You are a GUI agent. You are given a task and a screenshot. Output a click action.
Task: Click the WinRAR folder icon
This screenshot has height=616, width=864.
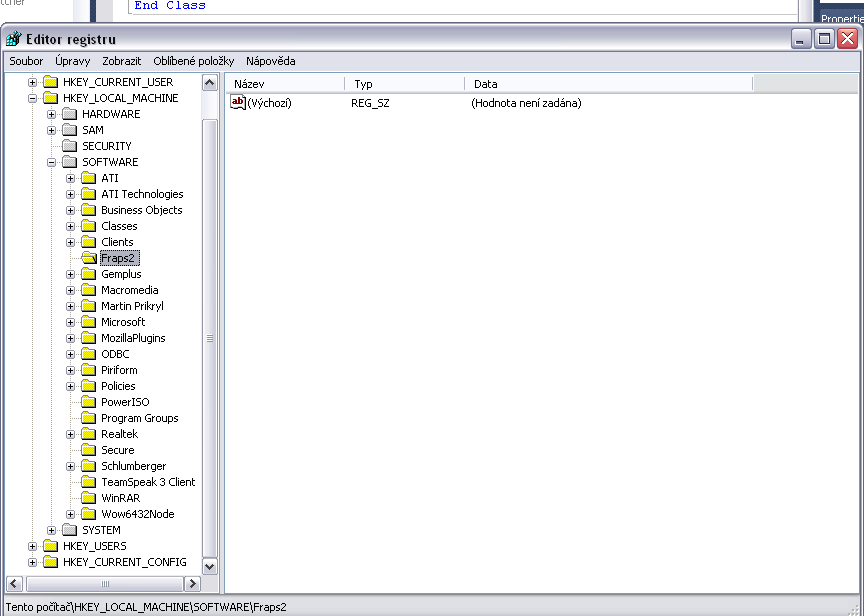89,498
